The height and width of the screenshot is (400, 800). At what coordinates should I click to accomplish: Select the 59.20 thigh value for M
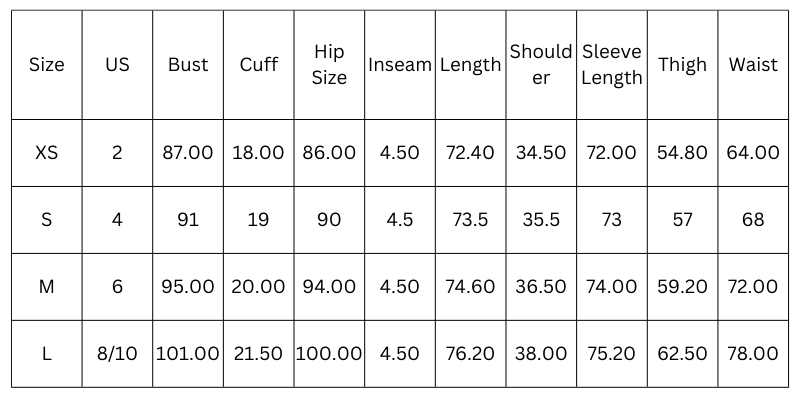(682, 287)
